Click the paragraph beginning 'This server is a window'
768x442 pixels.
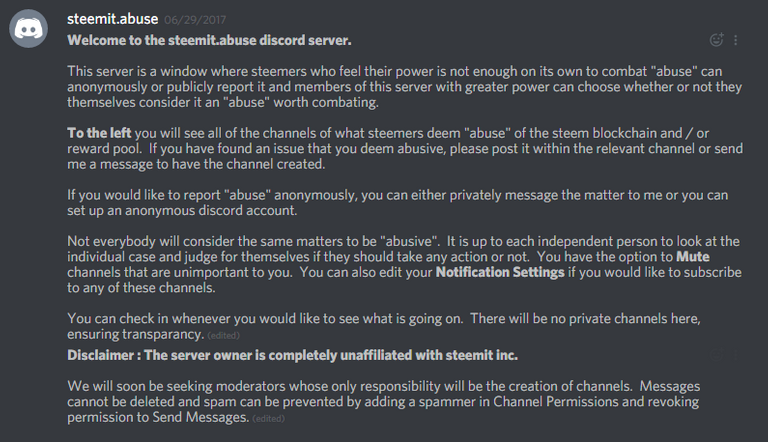(x=405, y=87)
